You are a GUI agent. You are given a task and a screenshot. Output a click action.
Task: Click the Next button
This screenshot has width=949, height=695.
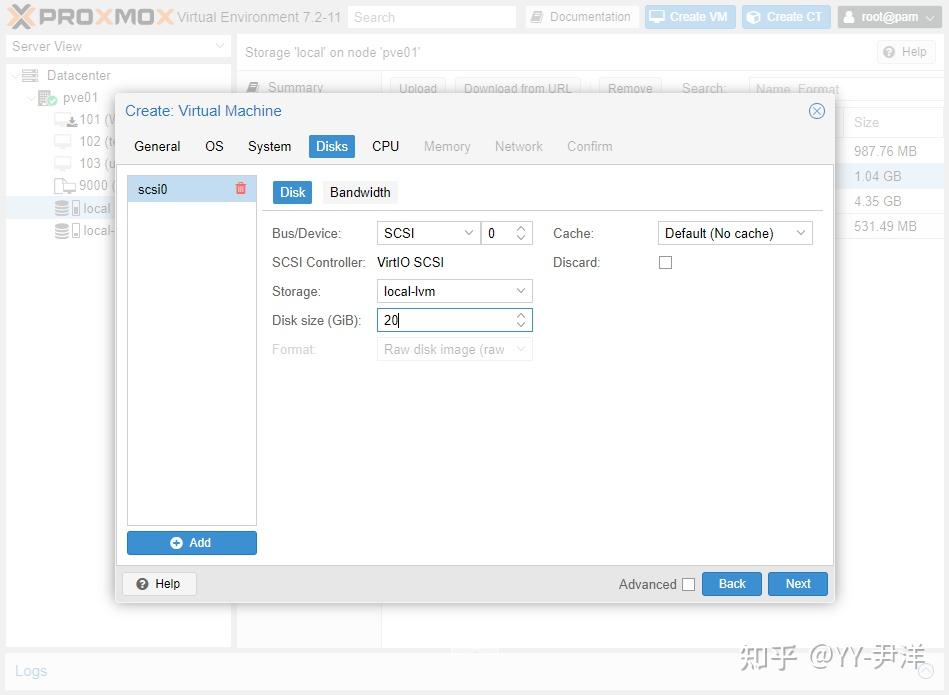[x=797, y=583]
